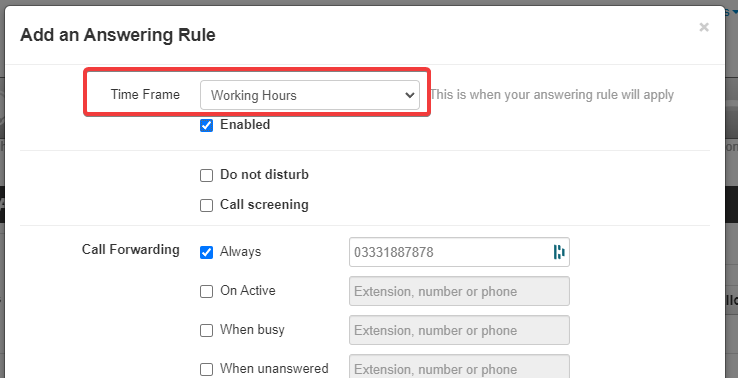Tick the When busy checkbox
Image resolution: width=738 pixels, height=378 pixels.
click(x=207, y=330)
